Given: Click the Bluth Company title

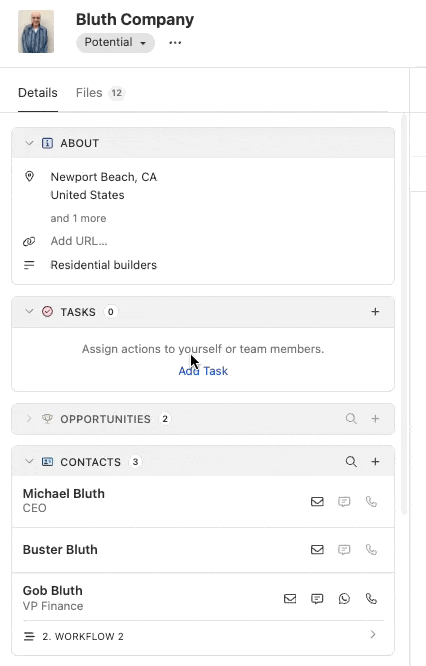Looking at the screenshot, I should click(x=135, y=20).
